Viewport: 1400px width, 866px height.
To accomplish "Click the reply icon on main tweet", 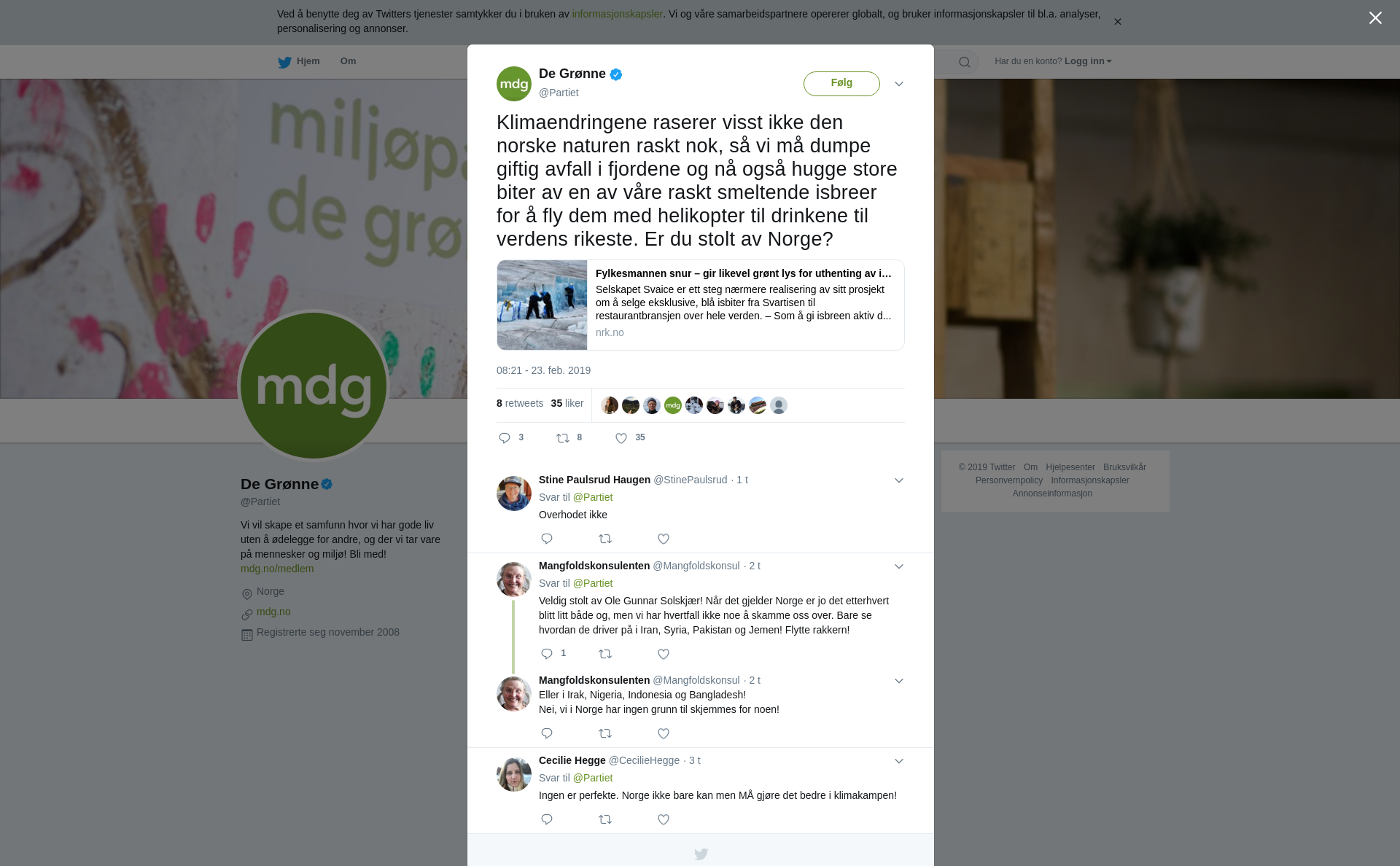I will [x=505, y=438].
